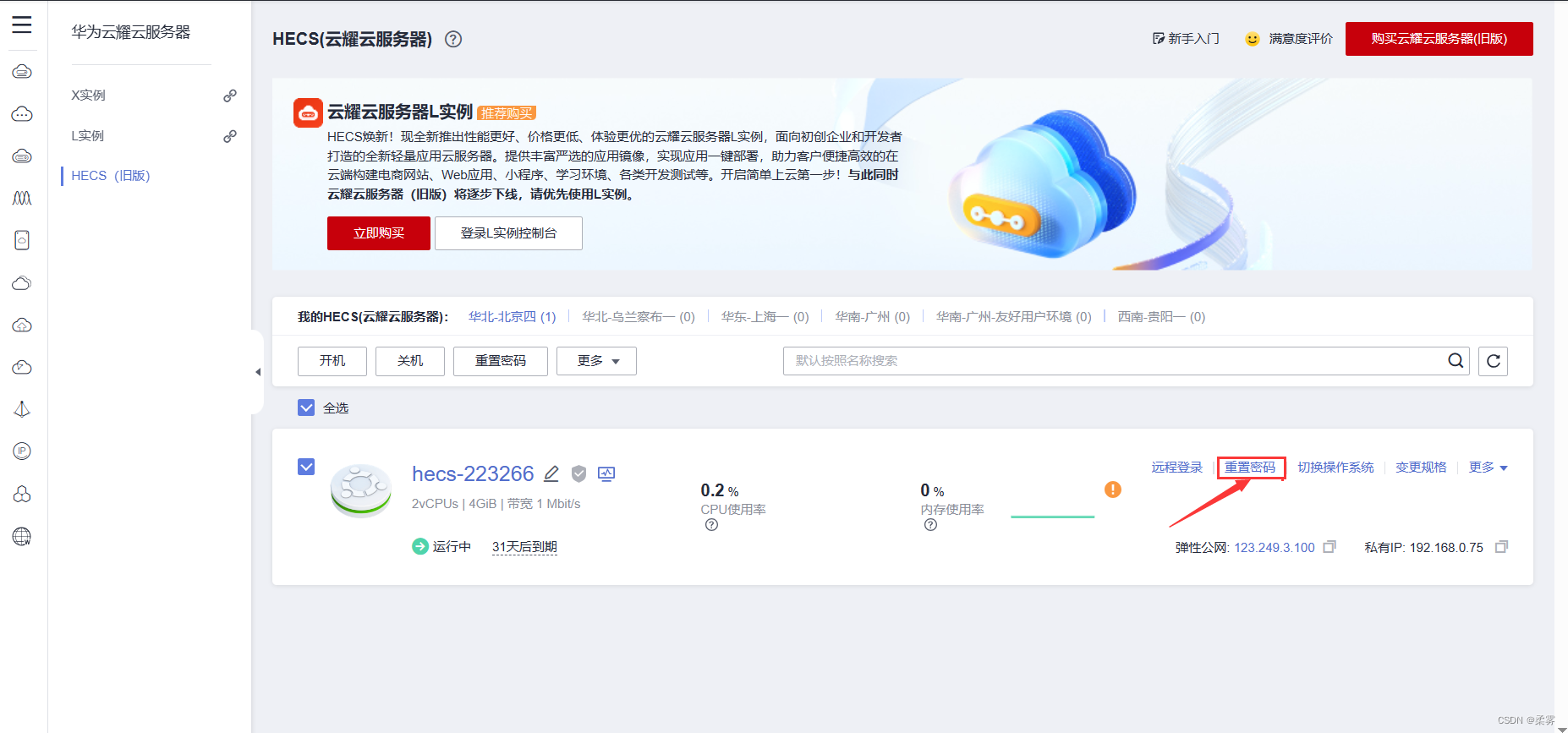Screen dimensions: 1568x733
Task: Click the memory usage help icon
Action: pos(930,525)
